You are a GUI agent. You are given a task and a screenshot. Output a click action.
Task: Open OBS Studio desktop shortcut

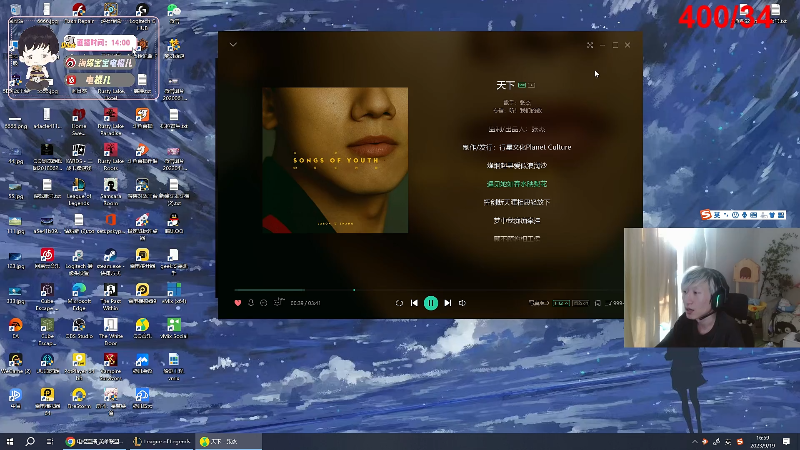click(x=79, y=329)
